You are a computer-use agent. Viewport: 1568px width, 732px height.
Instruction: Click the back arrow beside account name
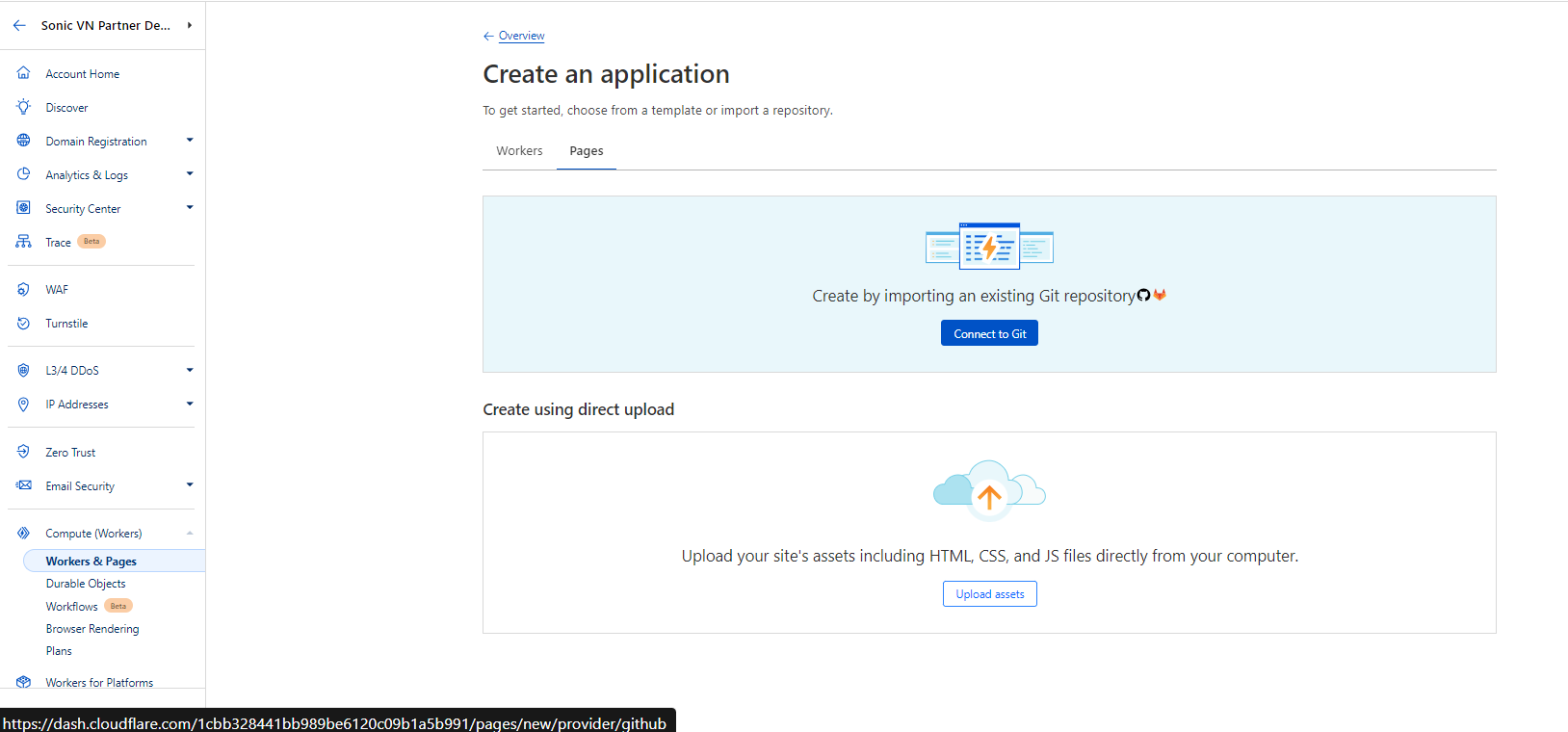point(19,25)
